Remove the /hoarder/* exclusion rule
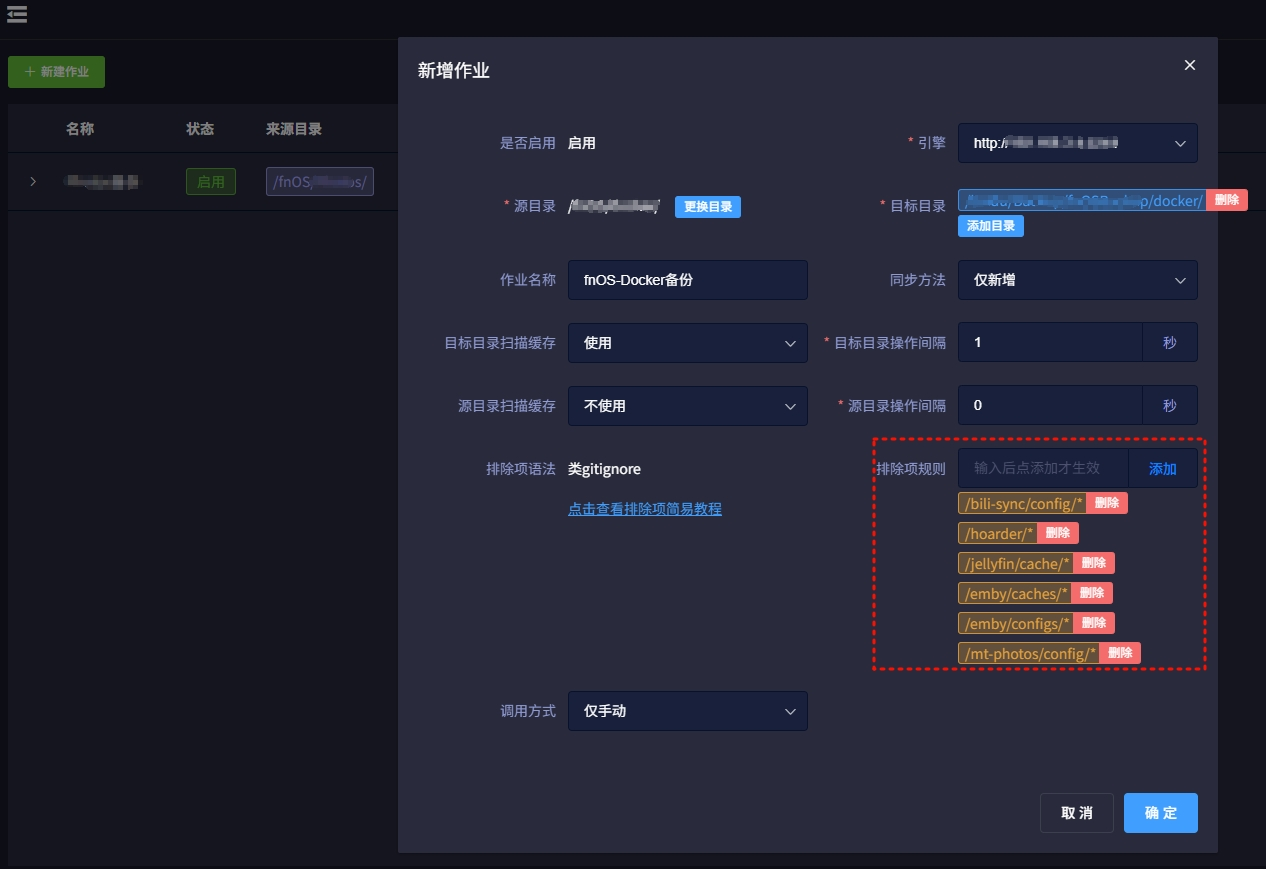 point(1057,533)
